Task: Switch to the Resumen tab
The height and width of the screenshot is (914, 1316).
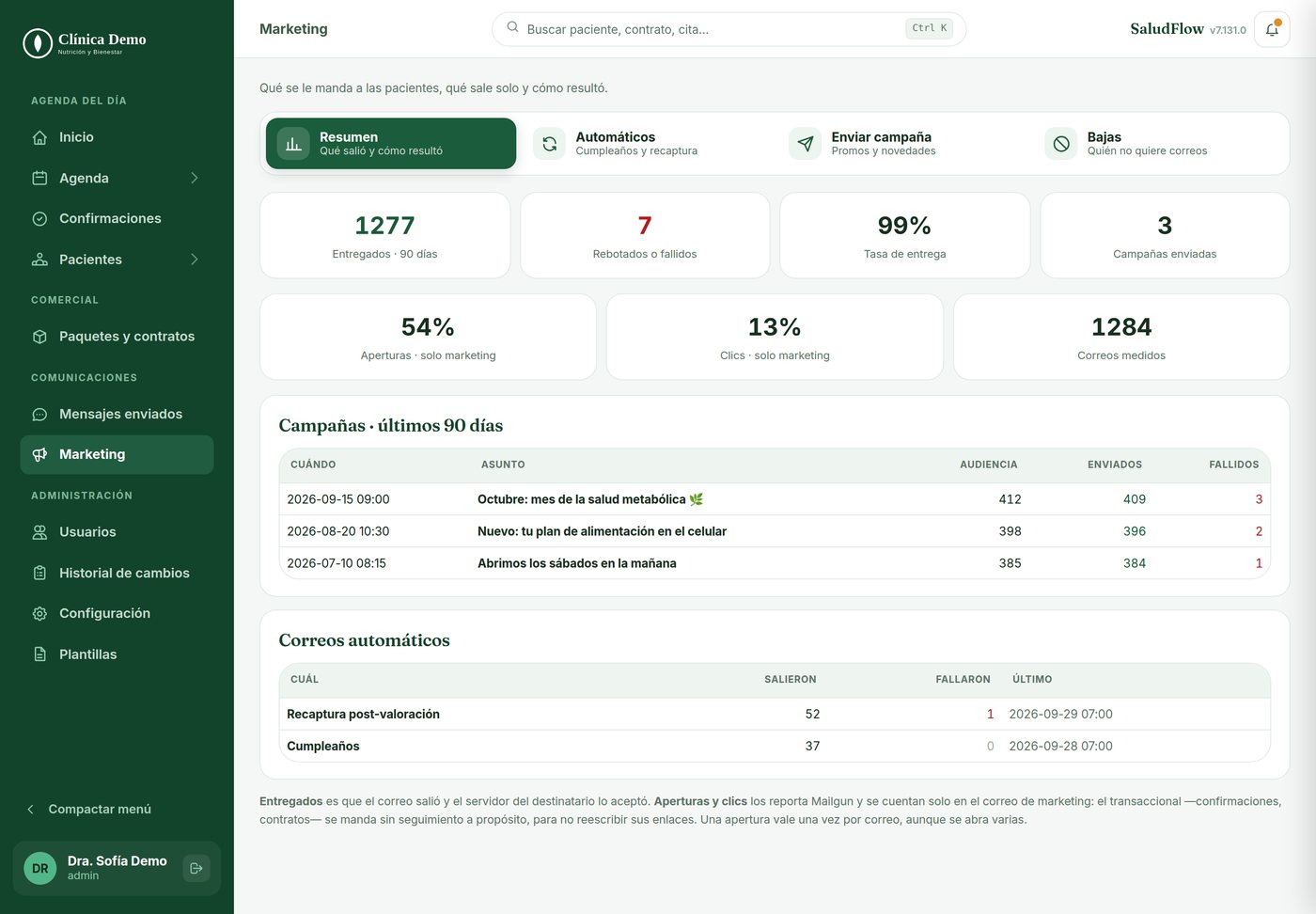Action: (391, 144)
